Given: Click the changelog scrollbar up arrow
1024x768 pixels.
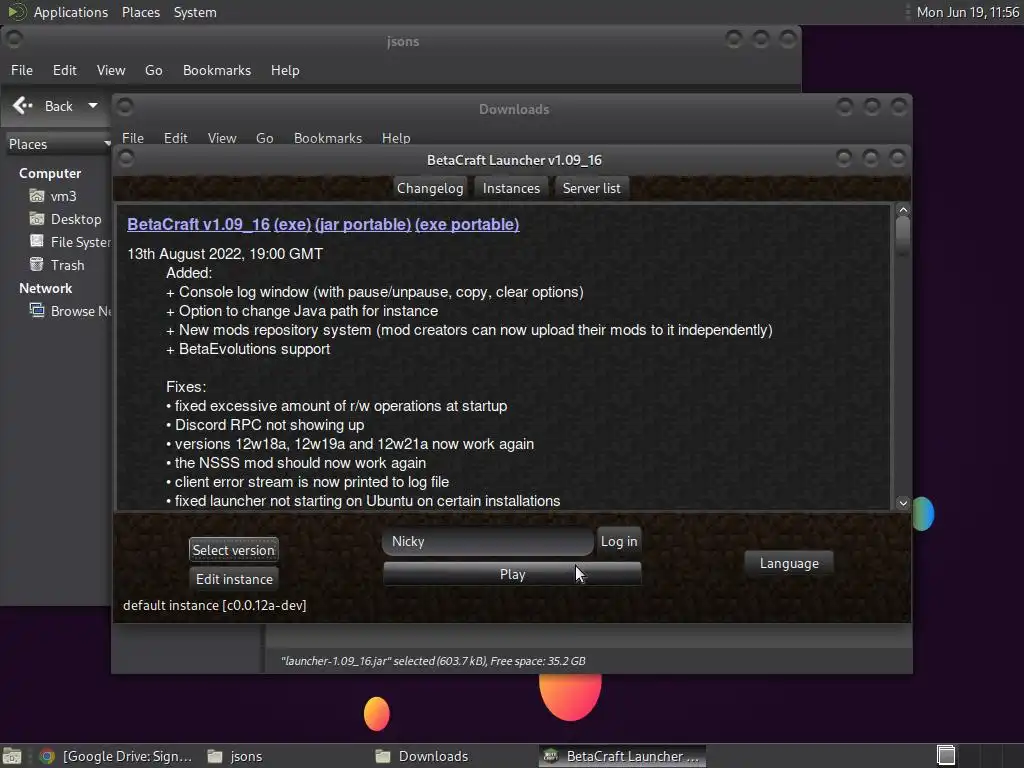Looking at the screenshot, I should pyautogui.click(x=903, y=210).
